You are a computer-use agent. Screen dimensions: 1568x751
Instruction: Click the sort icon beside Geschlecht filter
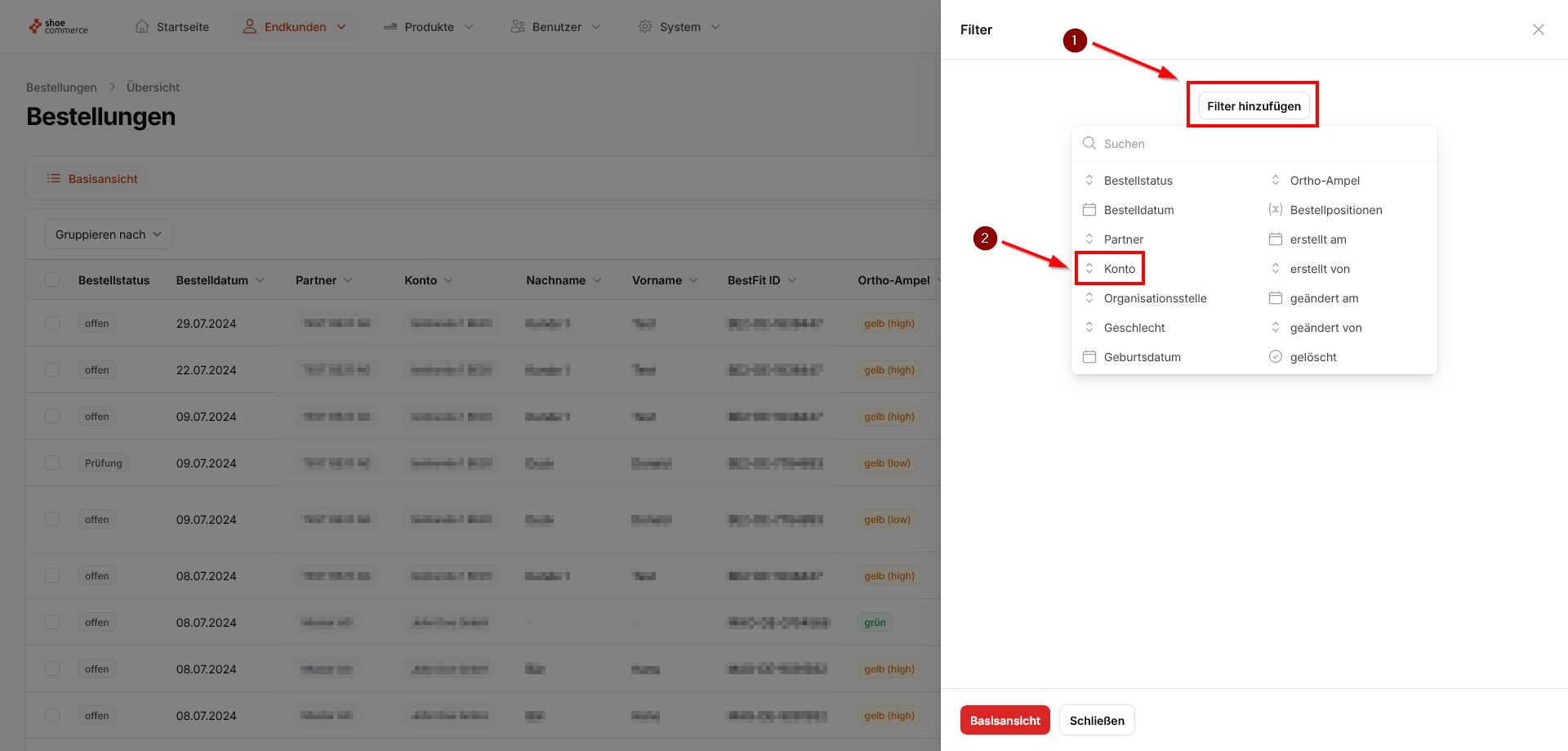[x=1089, y=327]
